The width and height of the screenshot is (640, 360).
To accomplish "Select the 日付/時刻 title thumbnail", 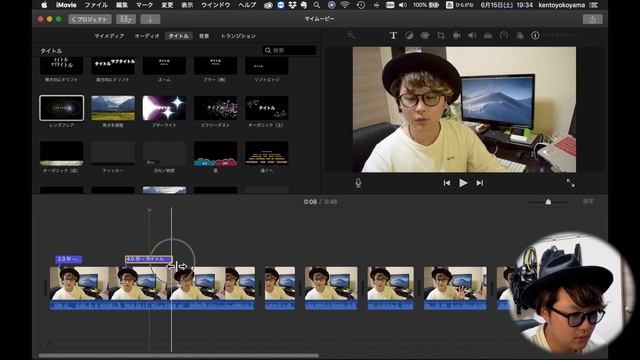I will click(164, 153).
